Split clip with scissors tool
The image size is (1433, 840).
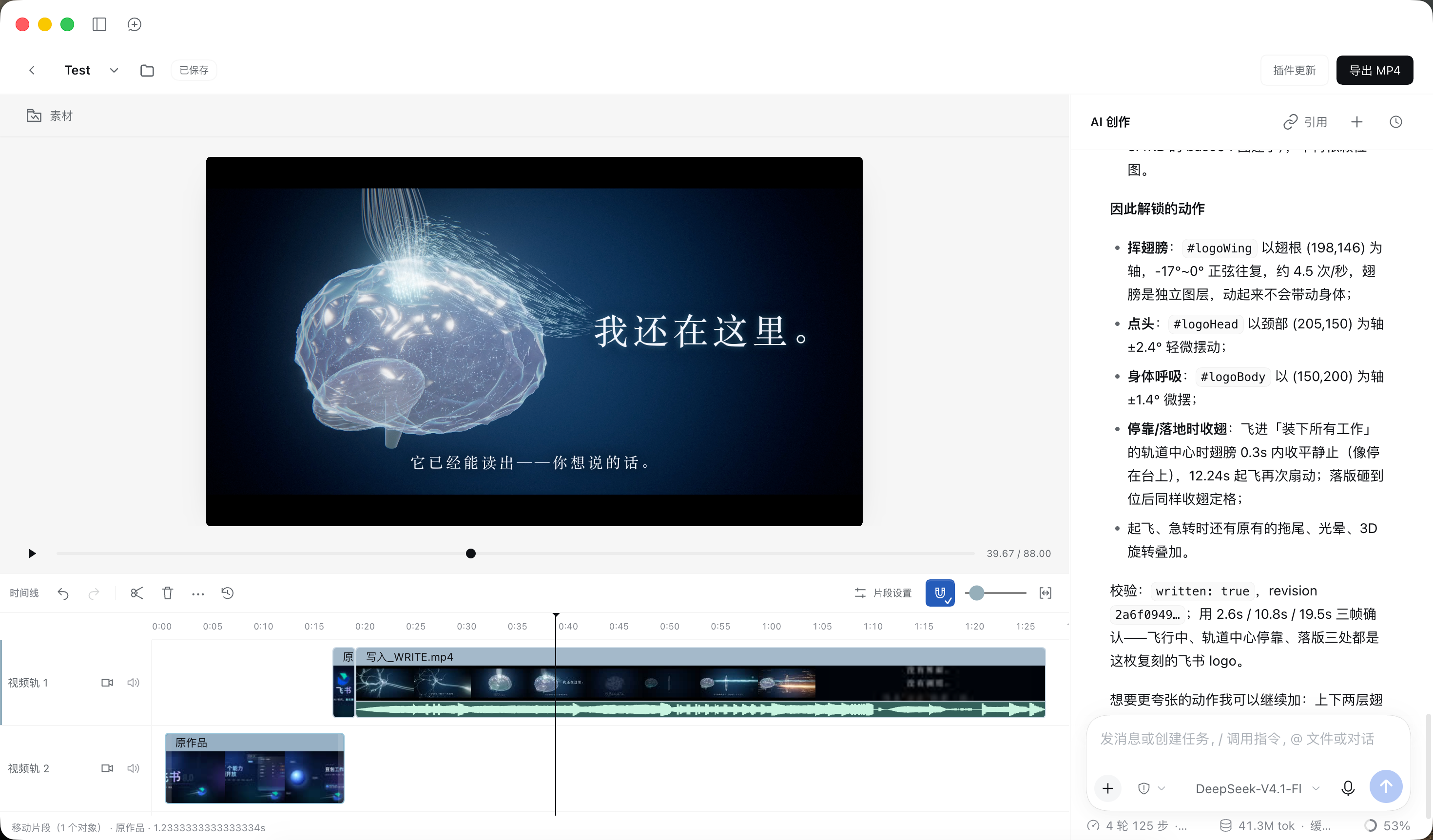[x=136, y=593]
